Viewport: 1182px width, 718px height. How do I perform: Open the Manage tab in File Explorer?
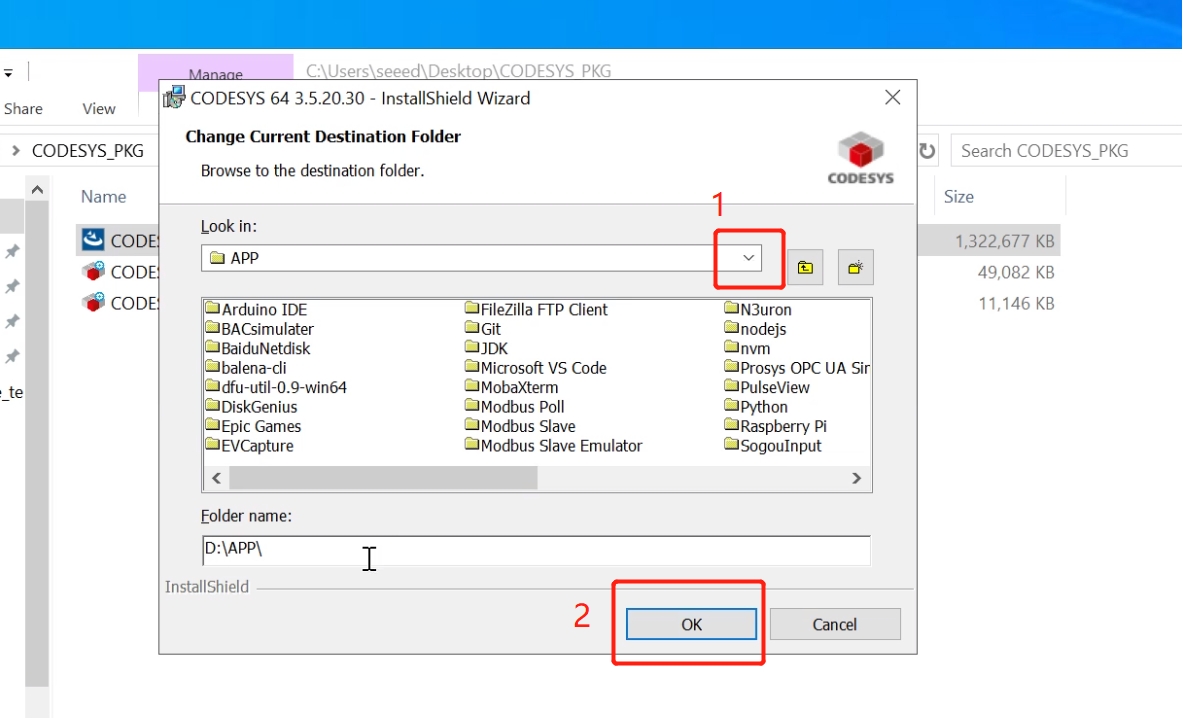[216, 74]
